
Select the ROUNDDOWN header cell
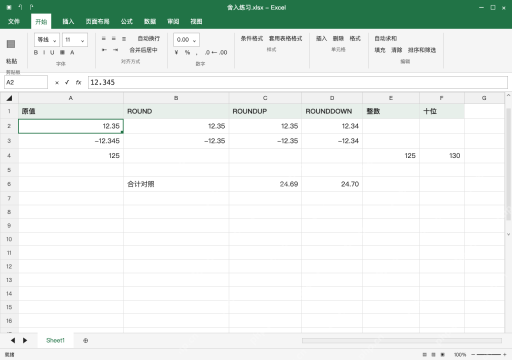pos(332,111)
